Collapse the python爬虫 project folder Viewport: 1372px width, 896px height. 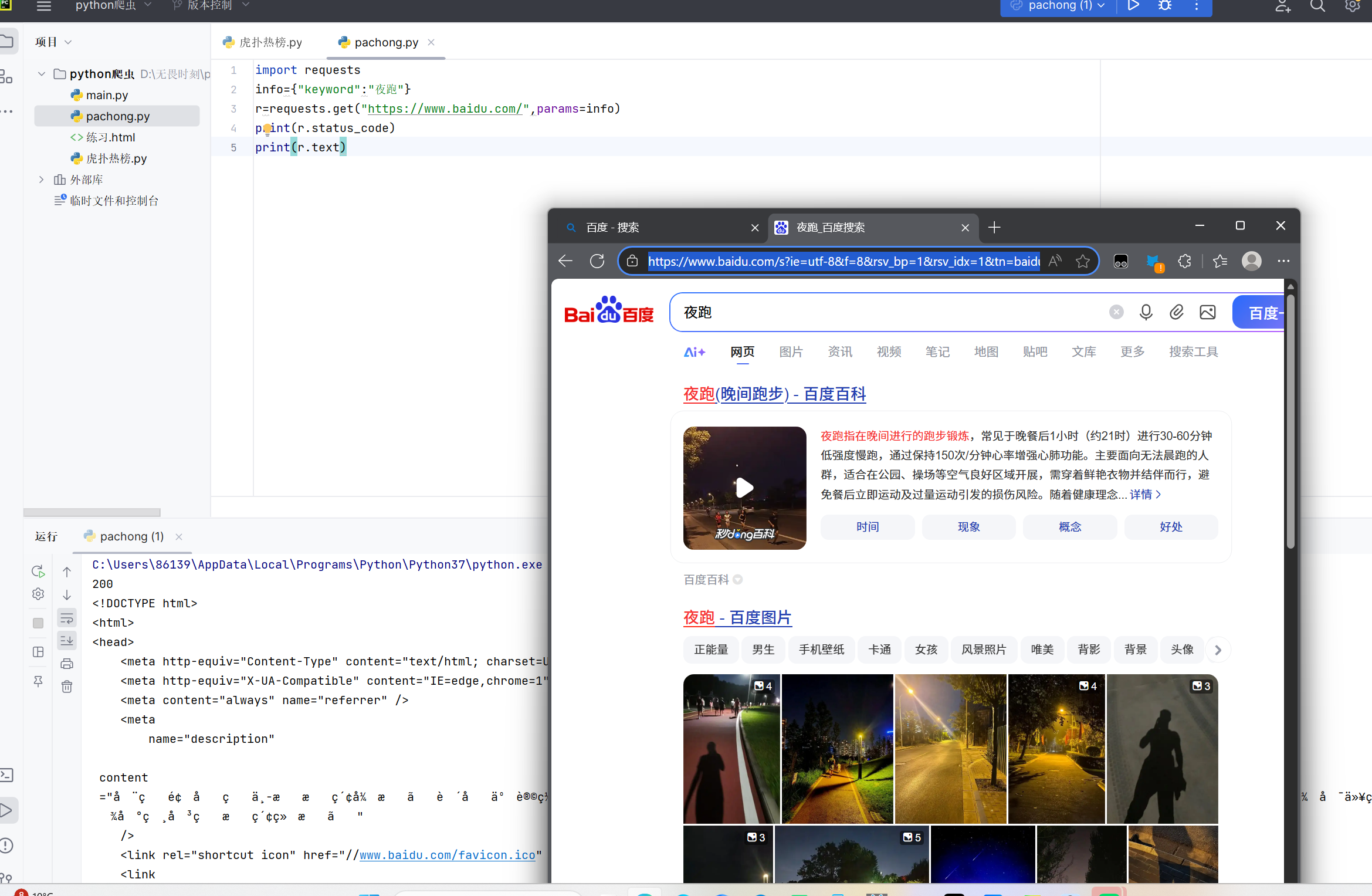[41, 74]
